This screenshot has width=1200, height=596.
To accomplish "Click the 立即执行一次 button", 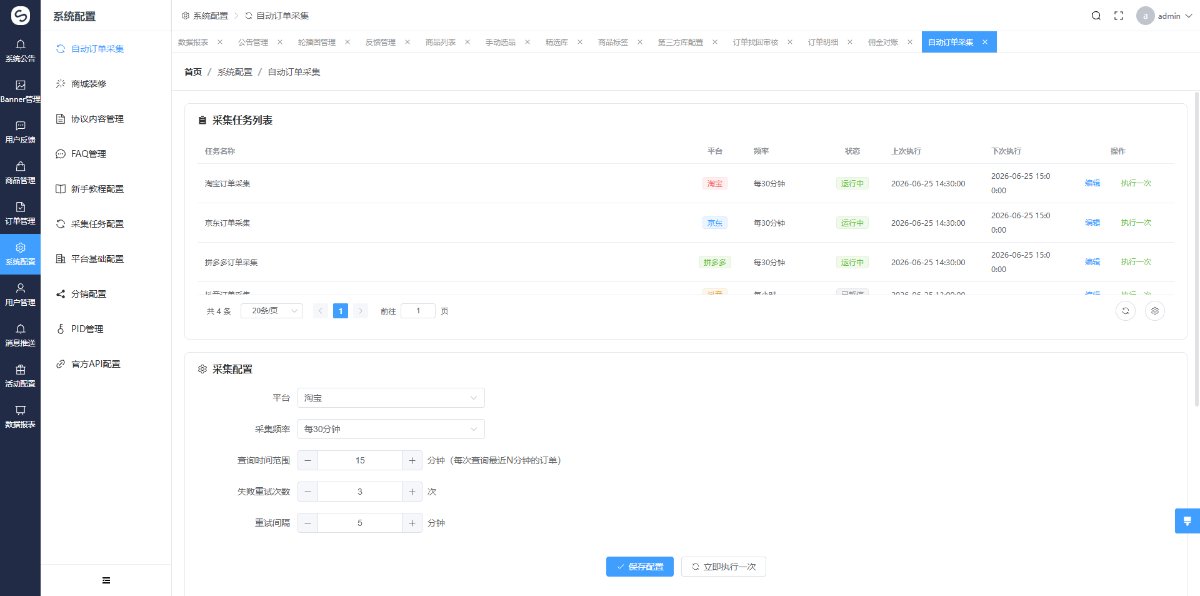I will [723, 566].
